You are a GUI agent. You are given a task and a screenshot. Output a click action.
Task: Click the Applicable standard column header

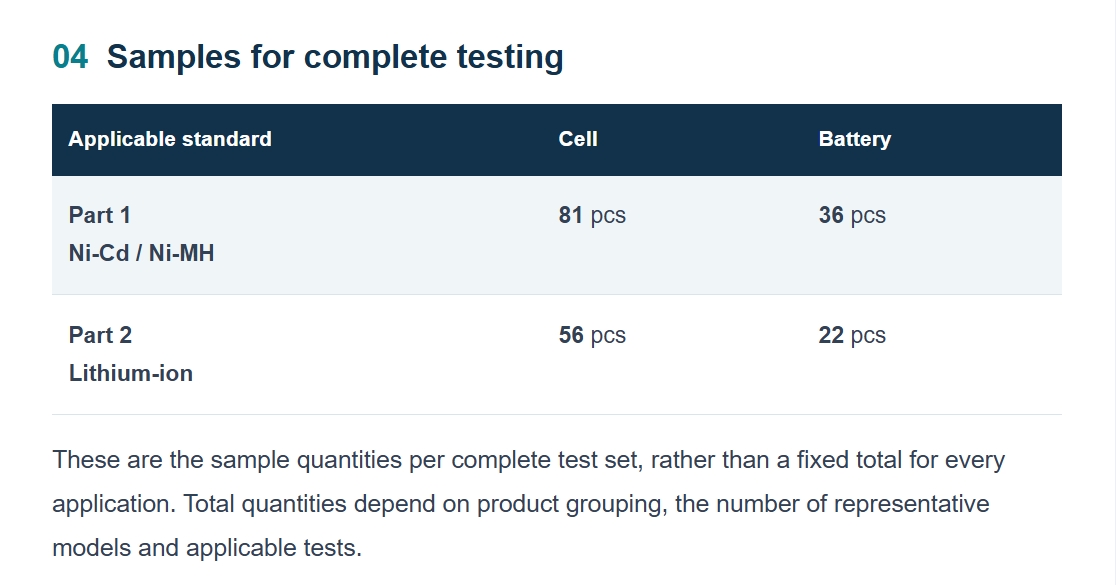pyautogui.click(x=170, y=139)
